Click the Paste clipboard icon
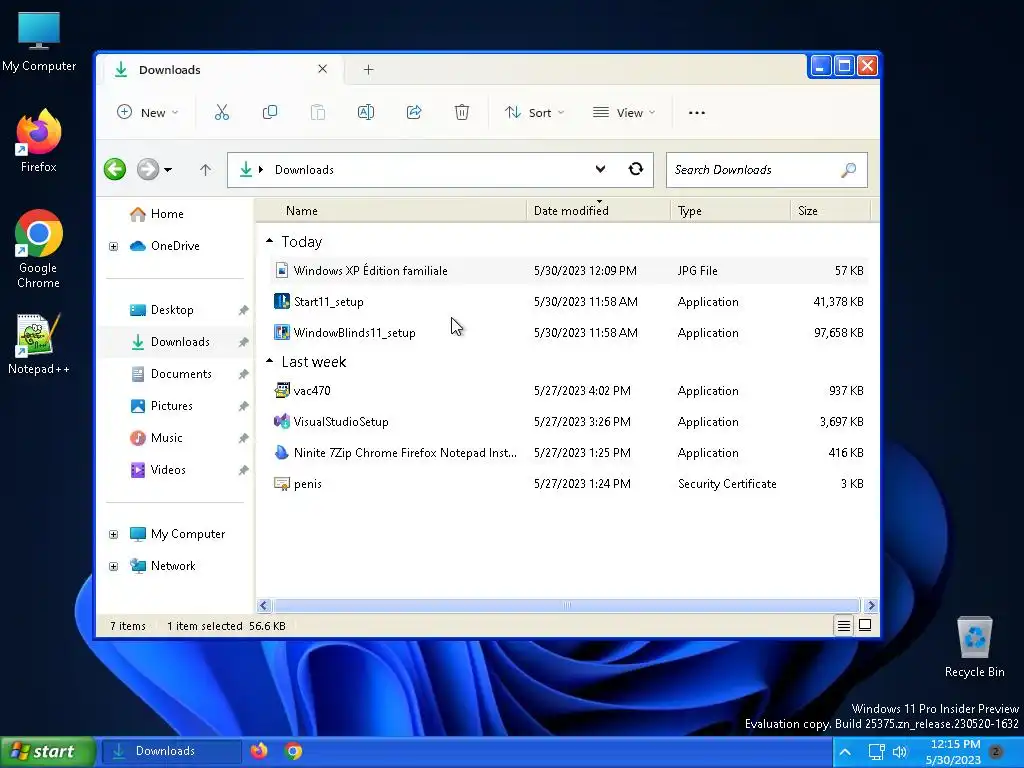 click(317, 112)
